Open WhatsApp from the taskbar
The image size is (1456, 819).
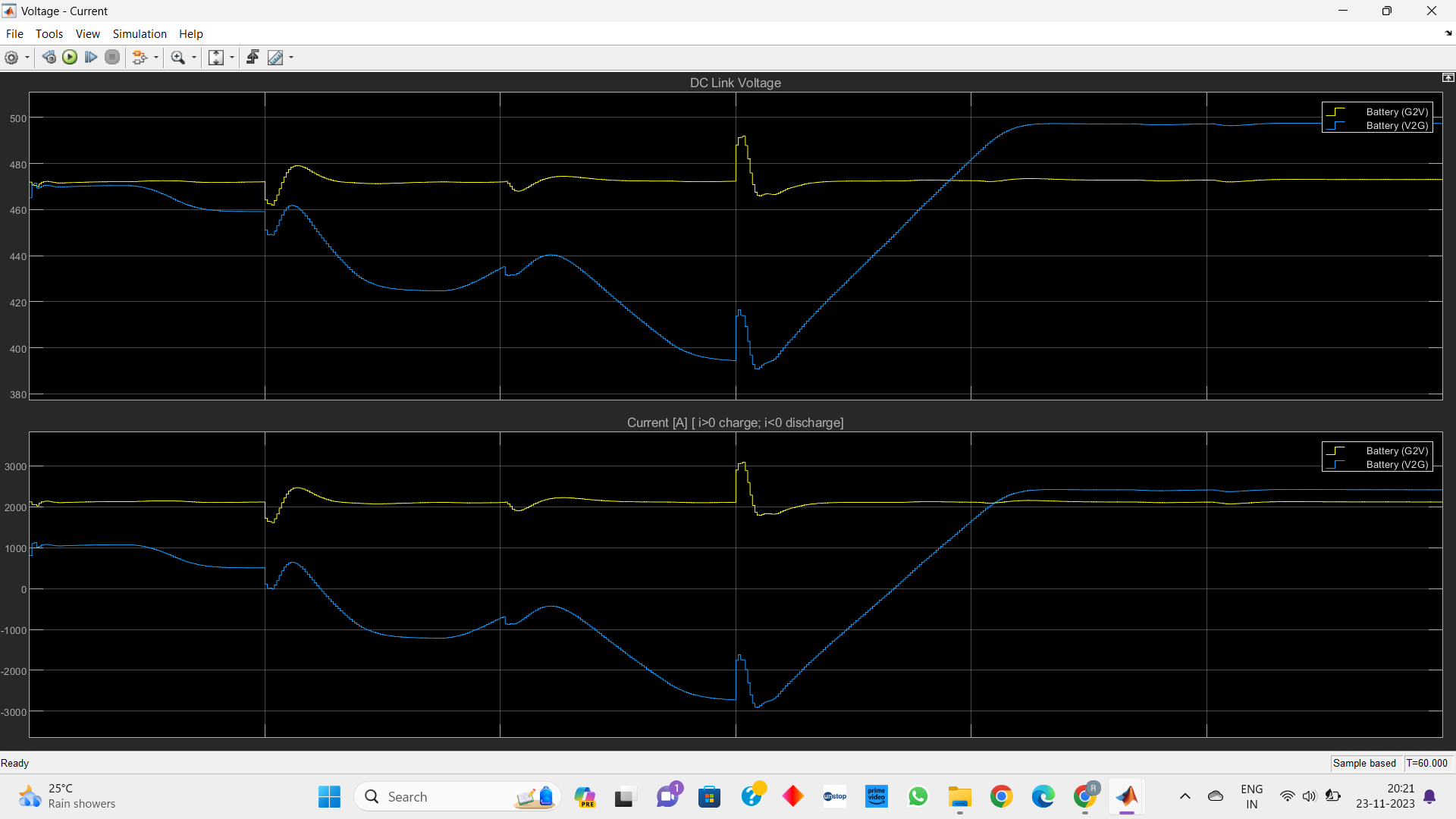click(918, 797)
